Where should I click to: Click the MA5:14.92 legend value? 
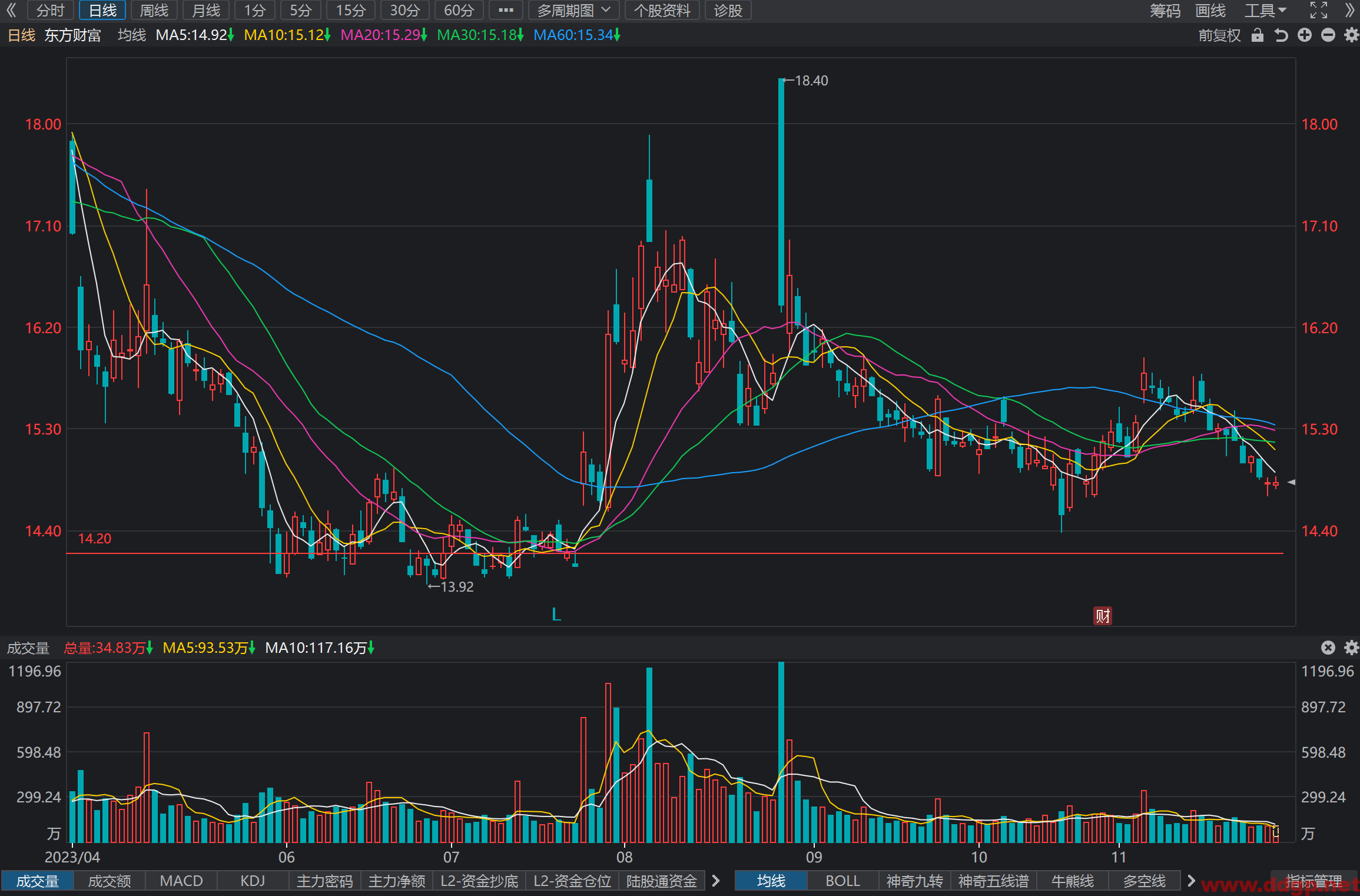pos(195,35)
